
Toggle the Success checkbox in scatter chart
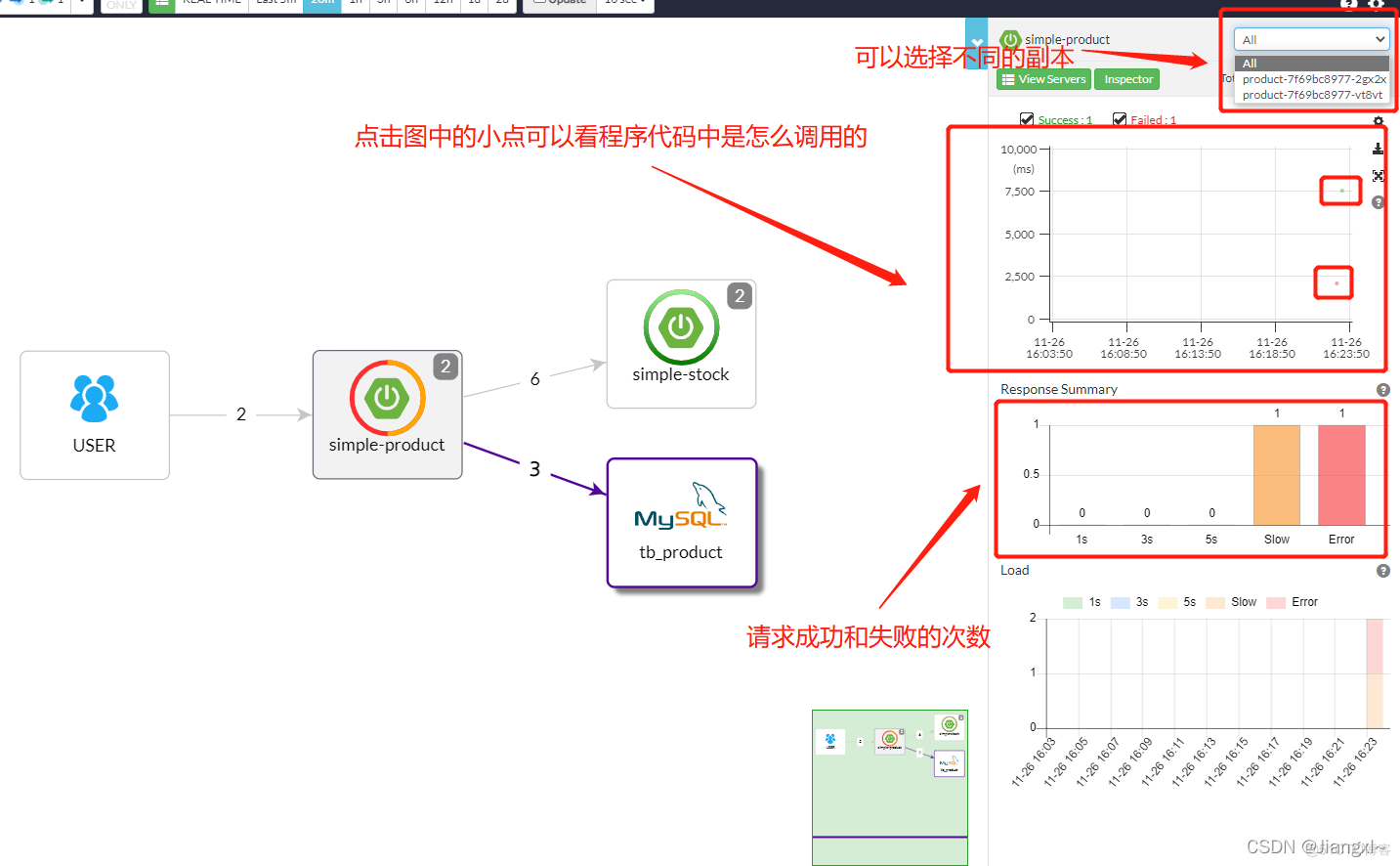pos(1027,119)
